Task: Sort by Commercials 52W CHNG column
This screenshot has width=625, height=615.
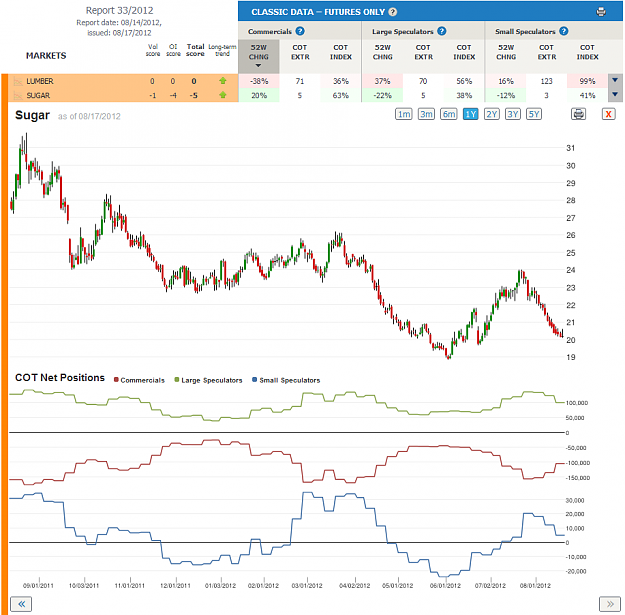Action: tap(259, 56)
